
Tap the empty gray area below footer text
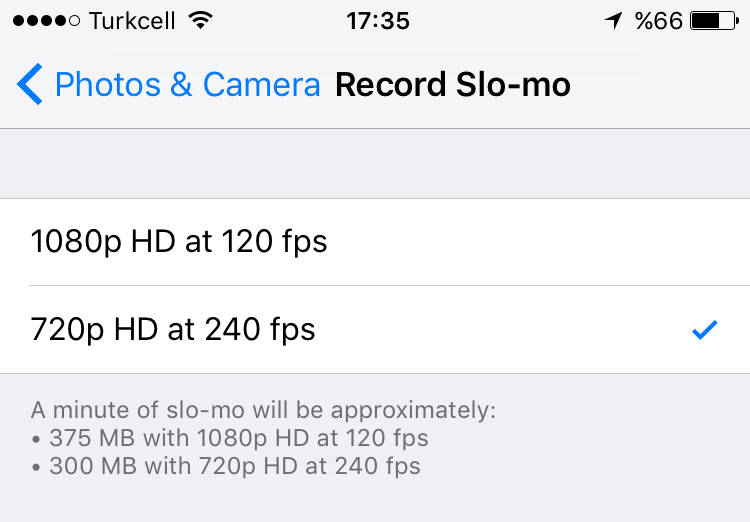tap(375, 502)
